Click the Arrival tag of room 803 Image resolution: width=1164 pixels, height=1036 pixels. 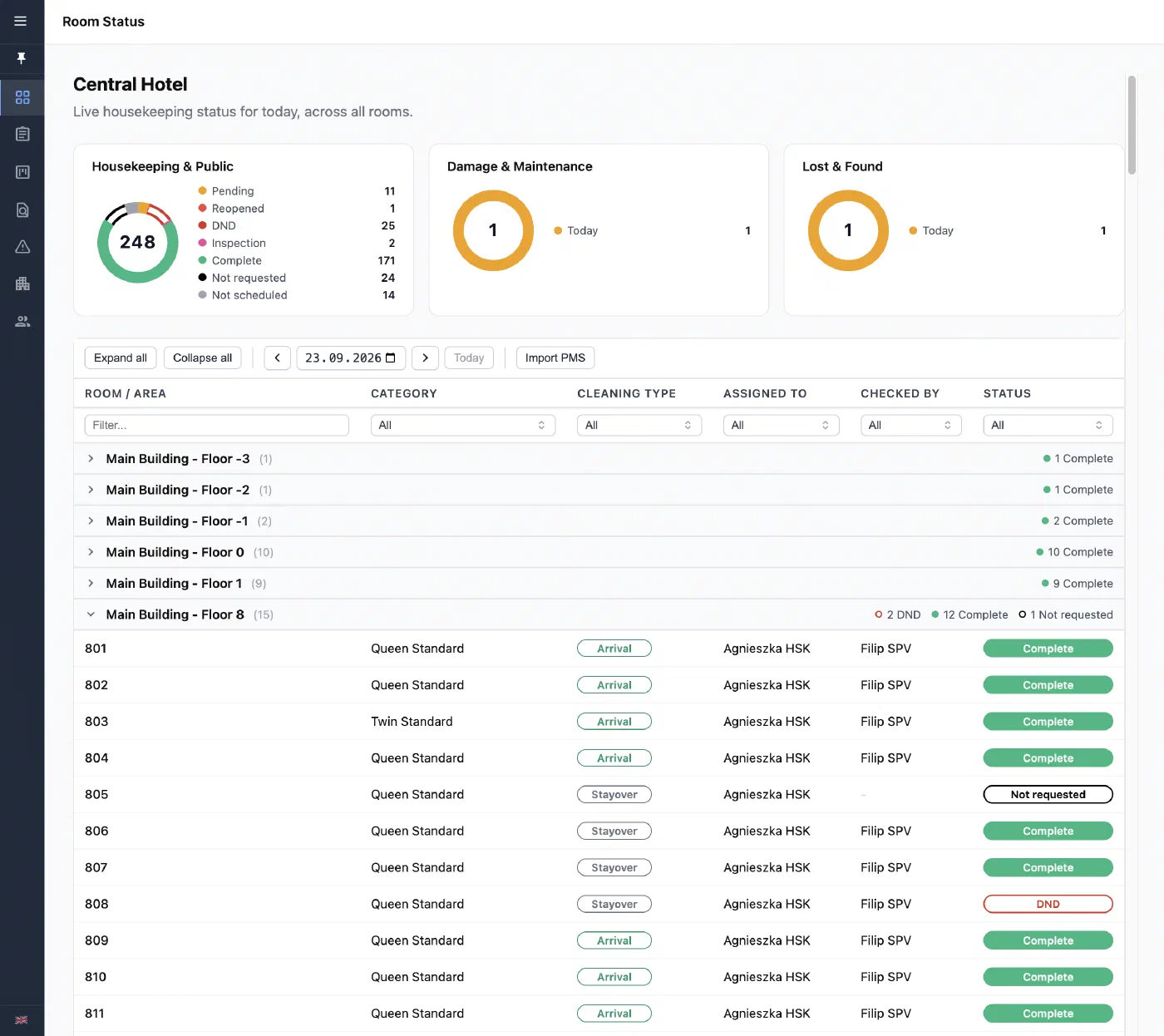pyautogui.click(x=614, y=722)
